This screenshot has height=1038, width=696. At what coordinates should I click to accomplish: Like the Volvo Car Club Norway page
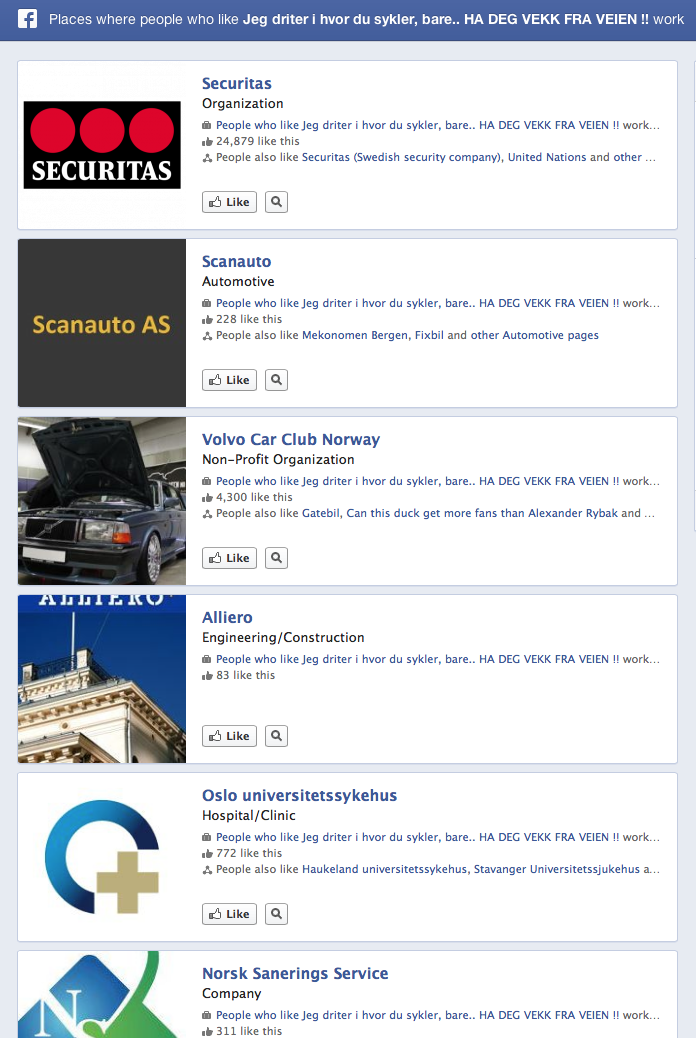pos(229,558)
